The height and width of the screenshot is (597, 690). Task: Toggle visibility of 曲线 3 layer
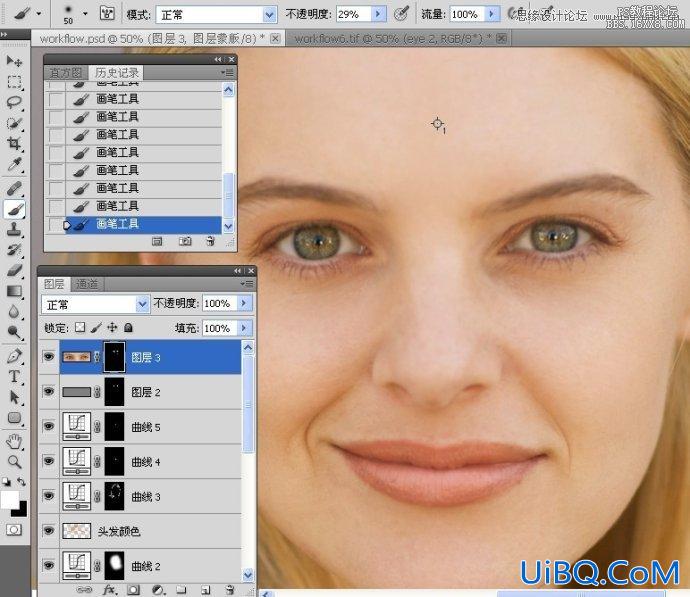click(x=49, y=495)
